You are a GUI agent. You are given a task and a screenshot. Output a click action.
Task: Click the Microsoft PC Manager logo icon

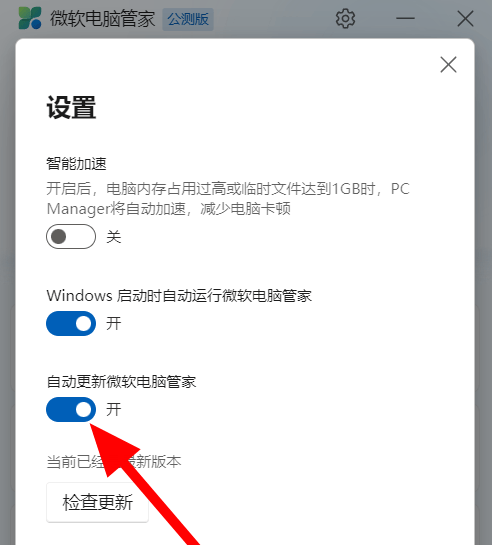point(30,18)
